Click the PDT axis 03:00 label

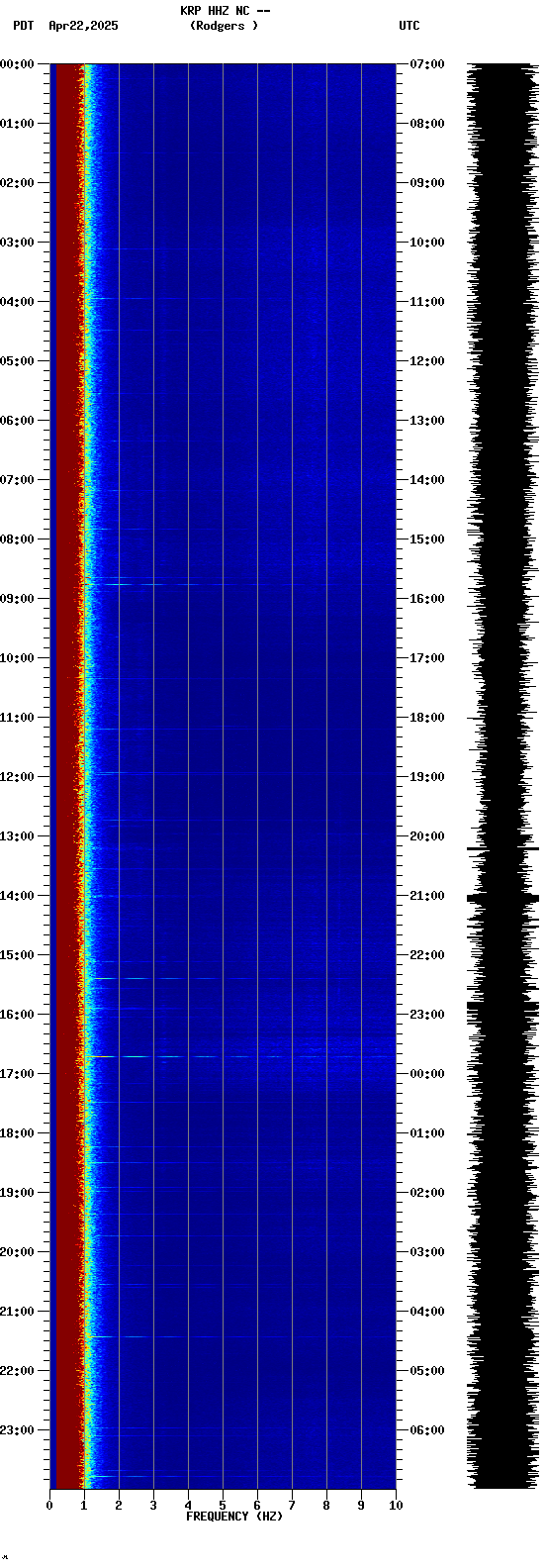pyautogui.click(x=17, y=243)
